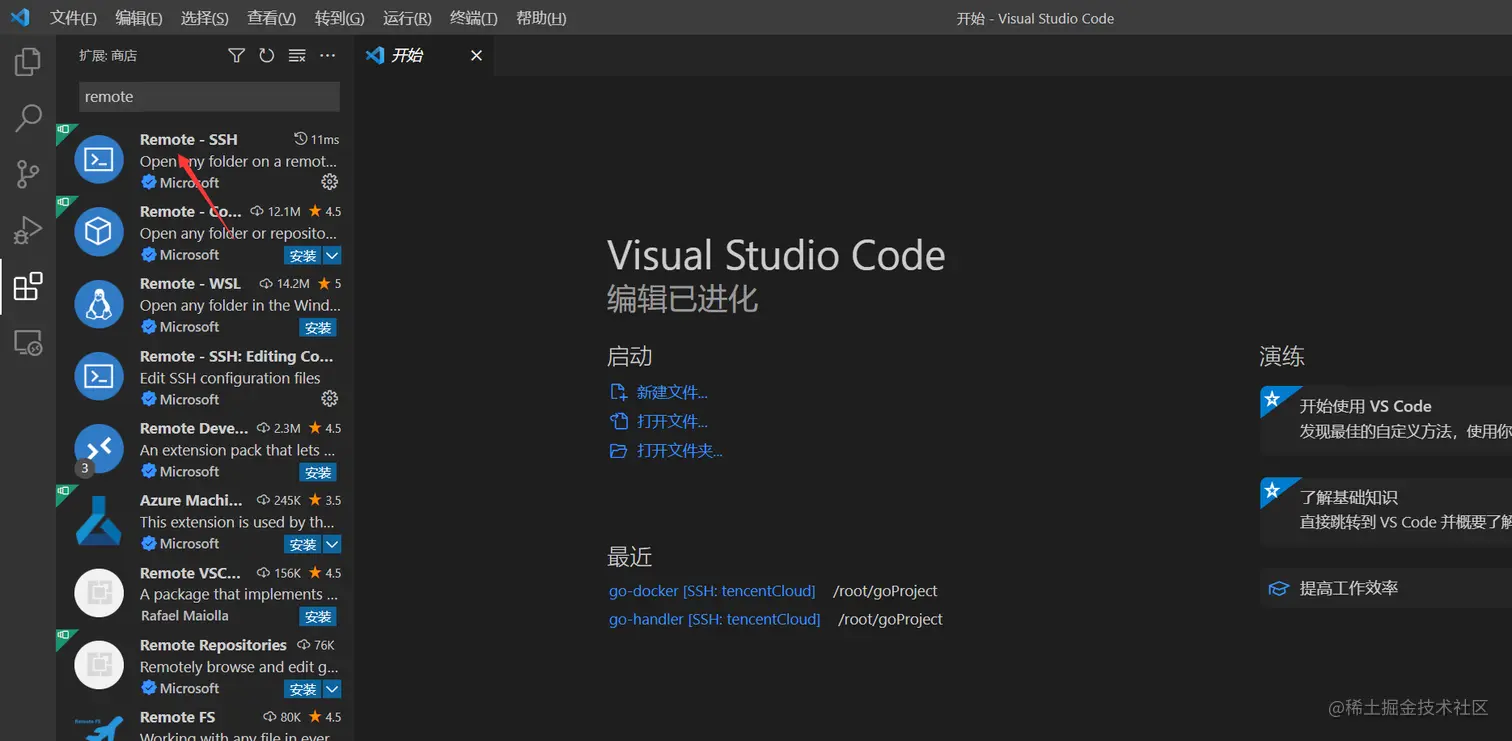1512x741 pixels.
Task: Open recent project go-handler [SSH: tencentCloud]
Action: (x=714, y=619)
